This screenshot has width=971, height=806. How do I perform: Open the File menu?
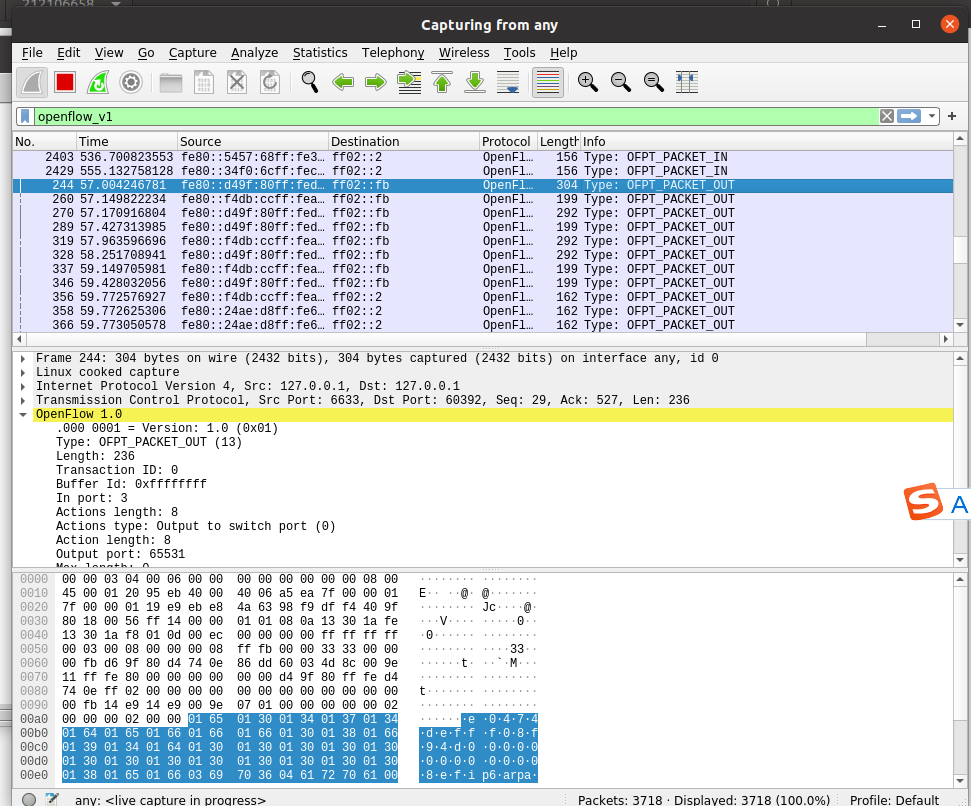pyautogui.click(x=32, y=53)
